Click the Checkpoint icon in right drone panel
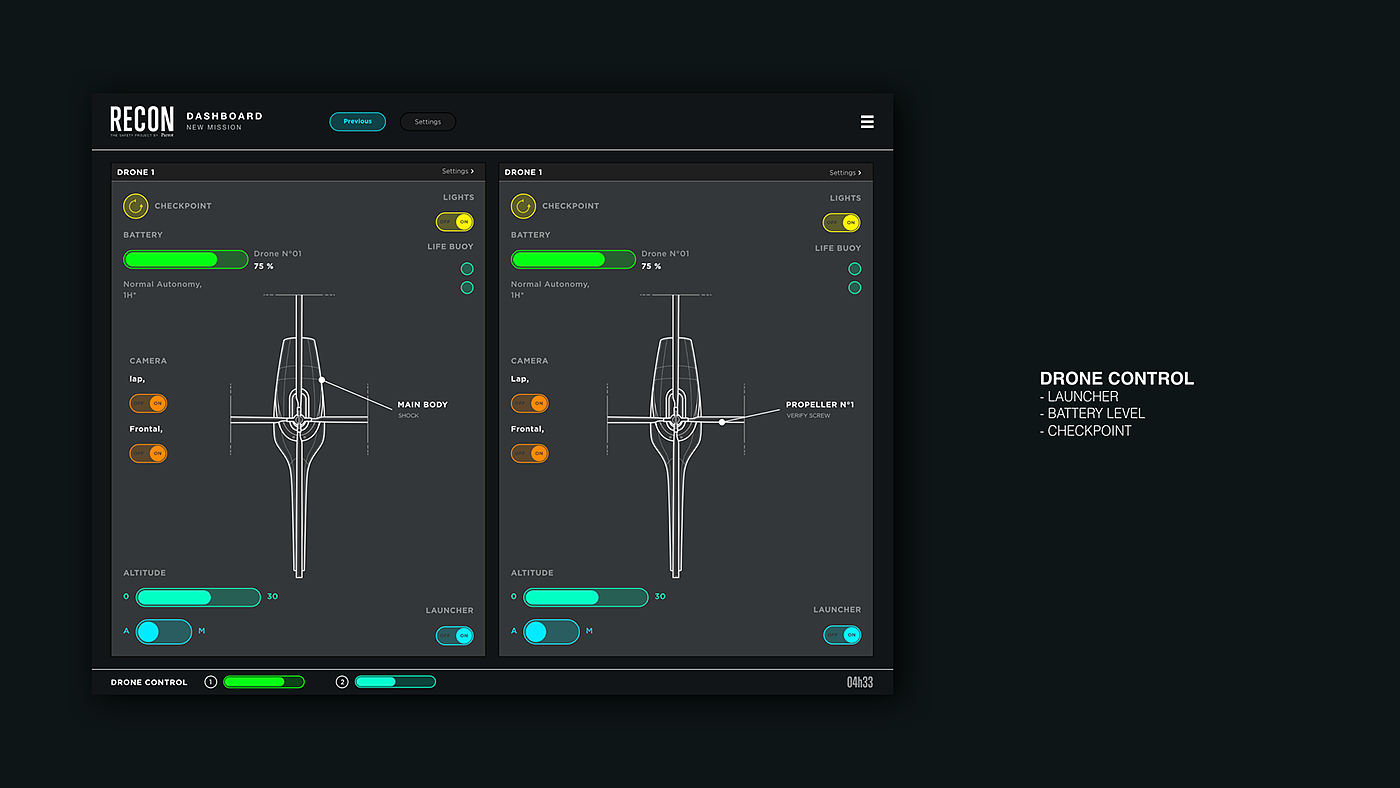The height and width of the screenshot is (788, 1400). (523, 206)
